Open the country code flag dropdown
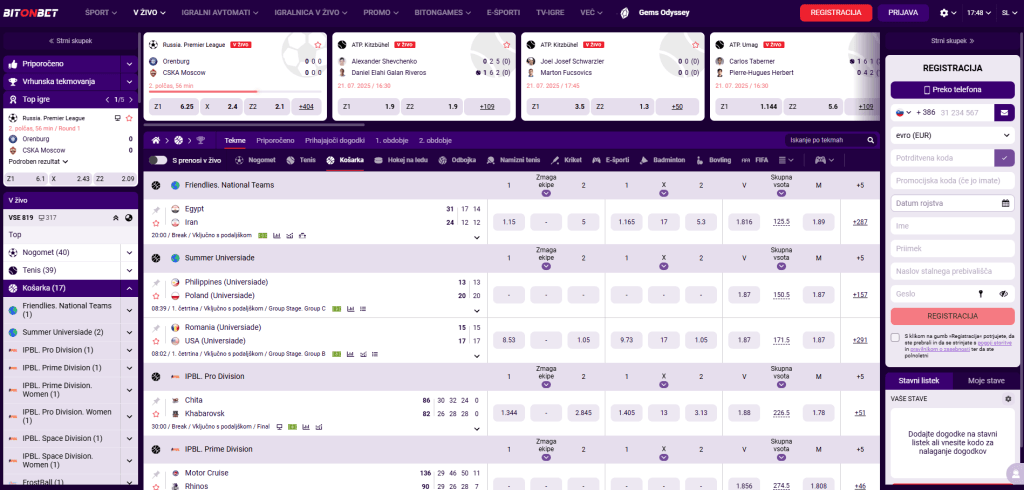This screenshot has width=1024, height=490. click(904, 112)
